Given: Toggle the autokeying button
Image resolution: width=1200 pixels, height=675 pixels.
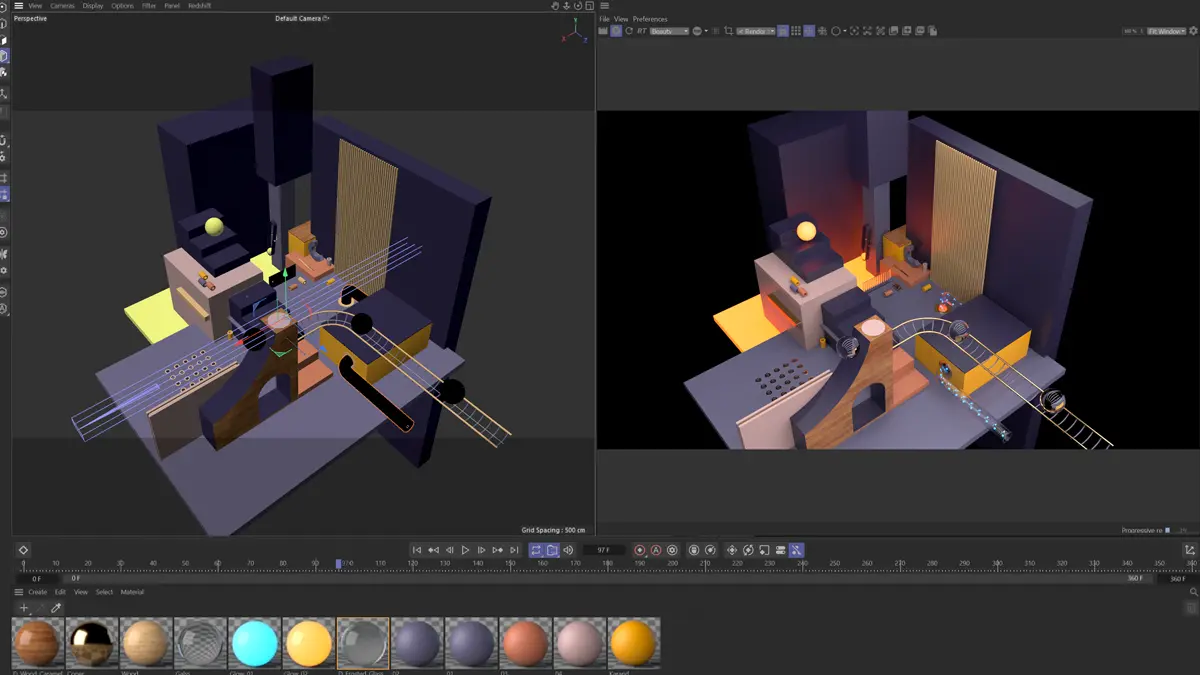Looking at the screenshot, I should pyautogui.click(x=656, y=550).
